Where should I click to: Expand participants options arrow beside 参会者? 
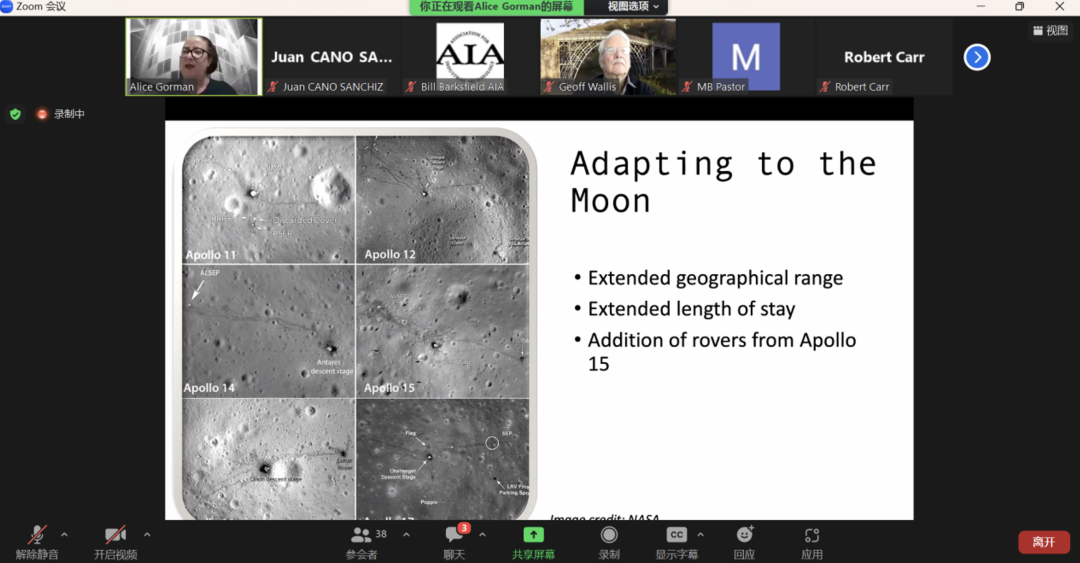pos(406,535)
